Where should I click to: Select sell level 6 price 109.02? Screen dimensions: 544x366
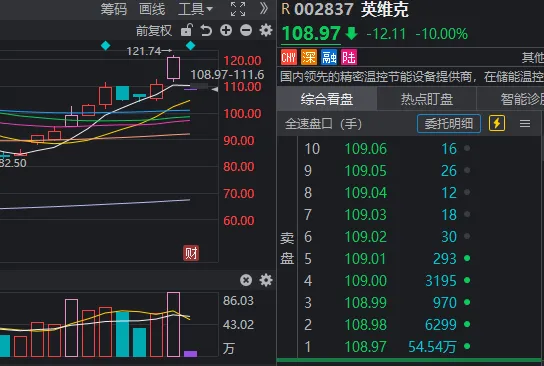pos(366,237)
